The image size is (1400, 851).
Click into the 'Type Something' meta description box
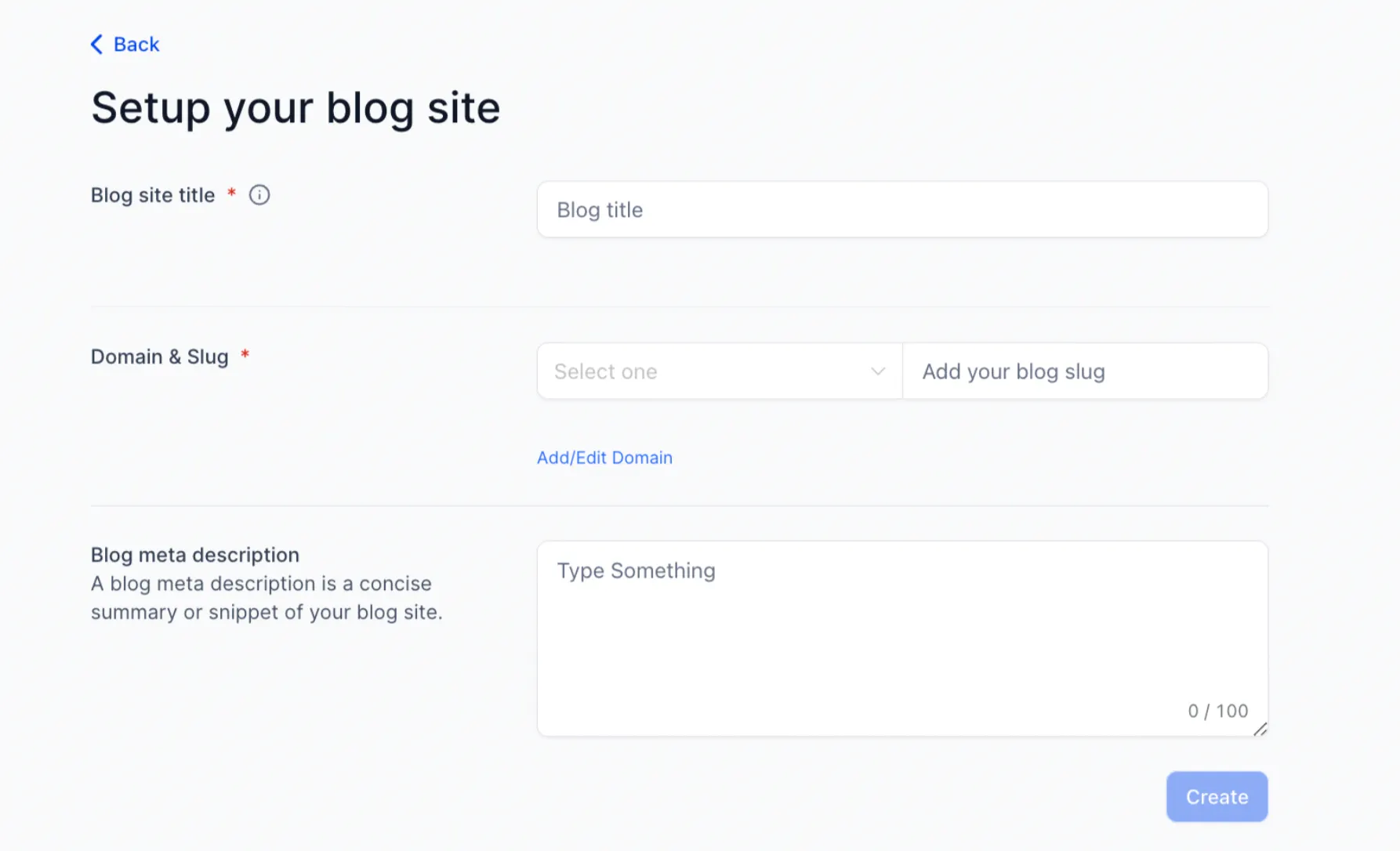coord(902,639)
